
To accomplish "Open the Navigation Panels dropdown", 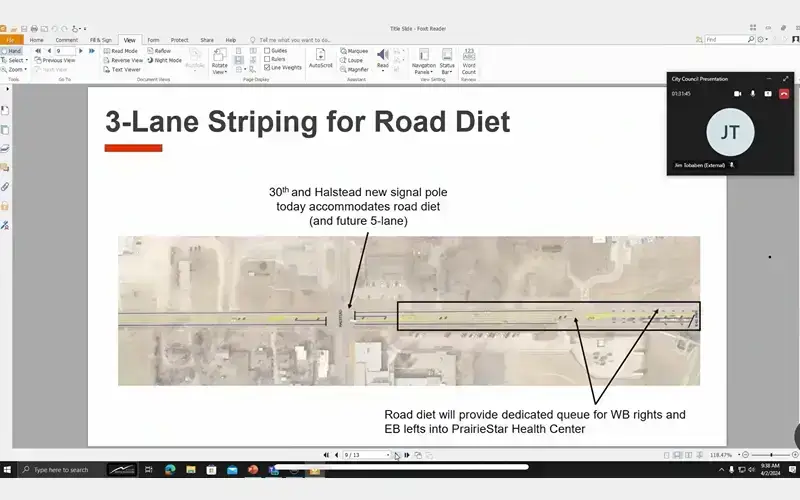I will [424, 62].
